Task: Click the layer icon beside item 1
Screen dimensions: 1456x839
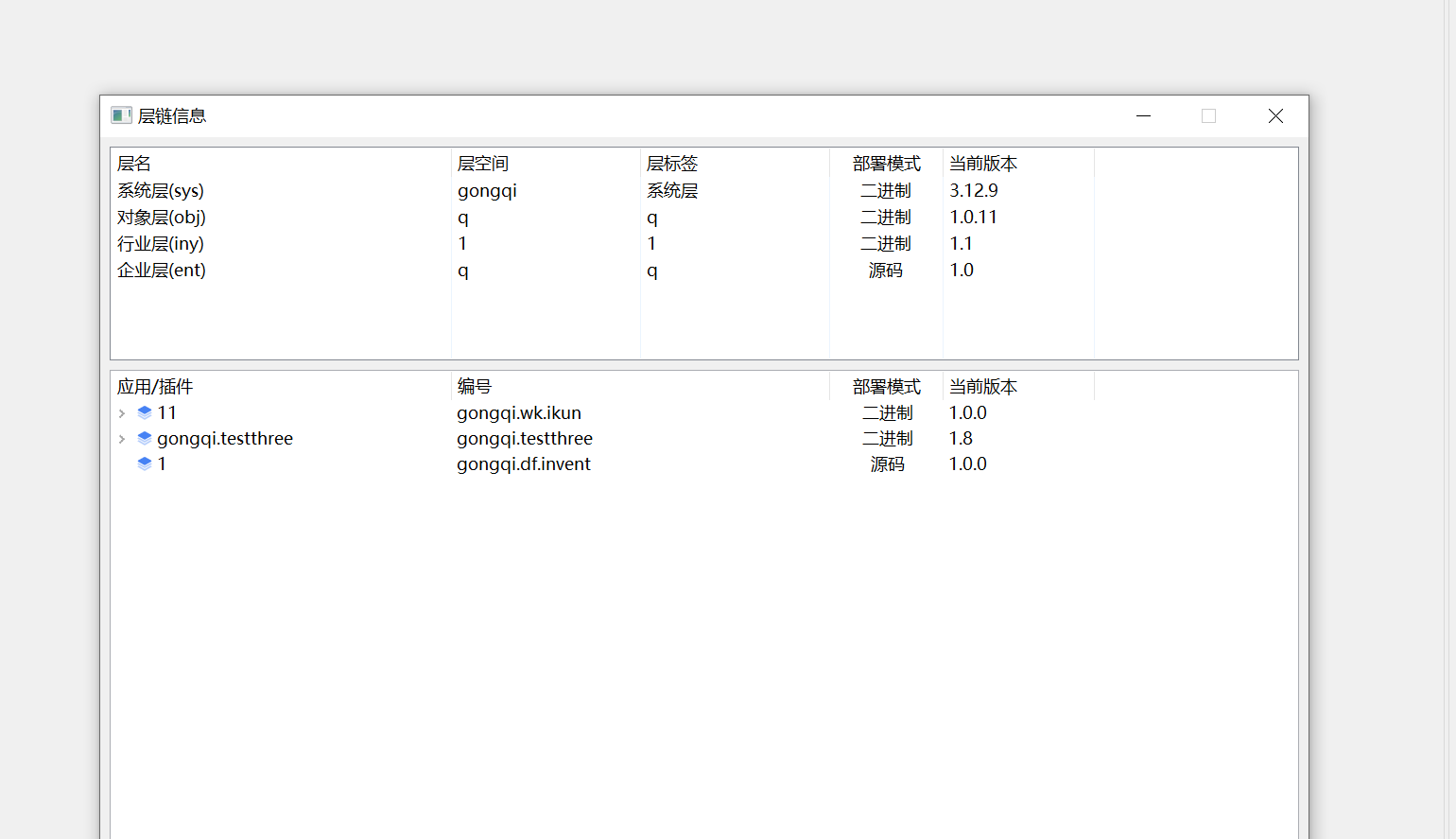Action: coord(145,464)
